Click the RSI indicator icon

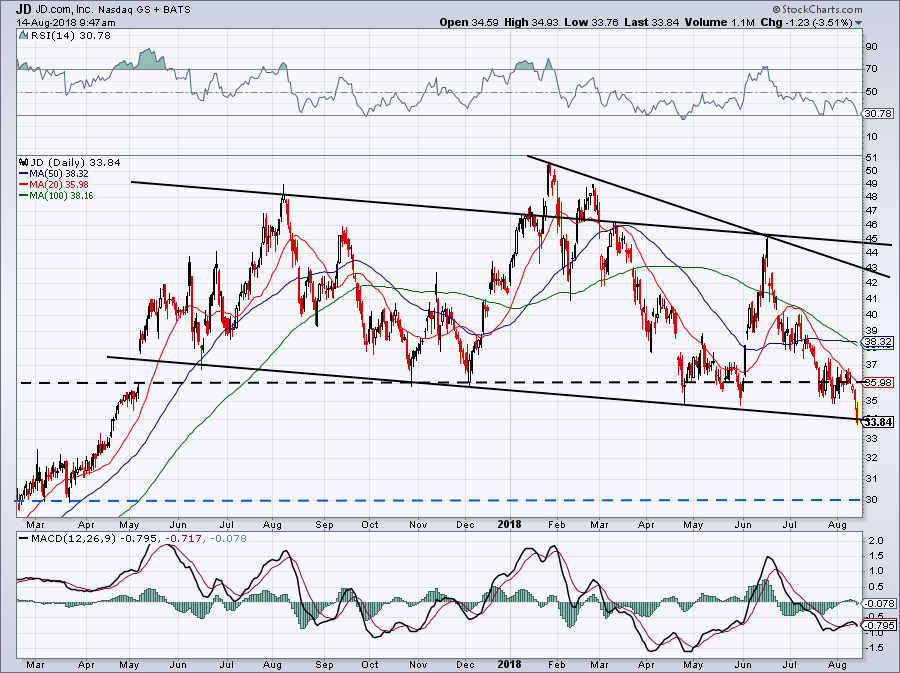[x=23, y=36]
